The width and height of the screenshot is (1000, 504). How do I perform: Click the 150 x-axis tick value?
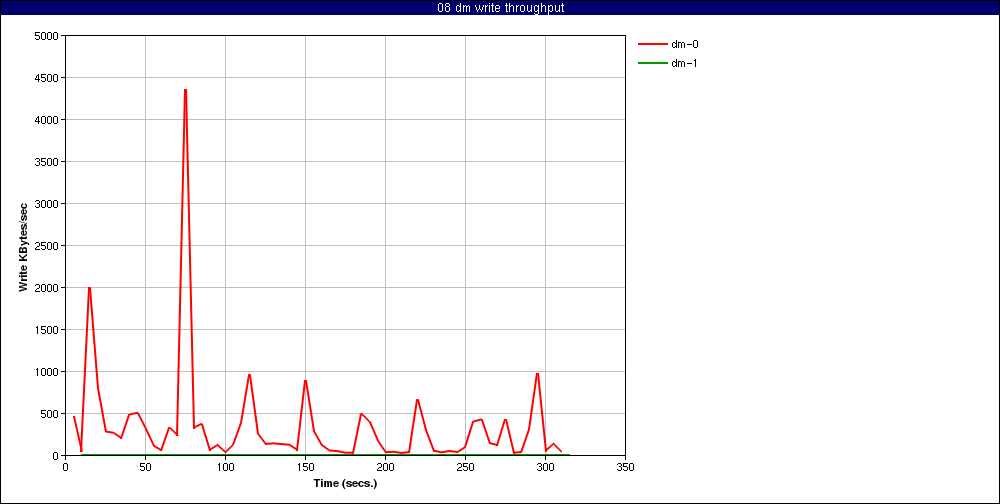pyautogui.click(x=305, y=466)
